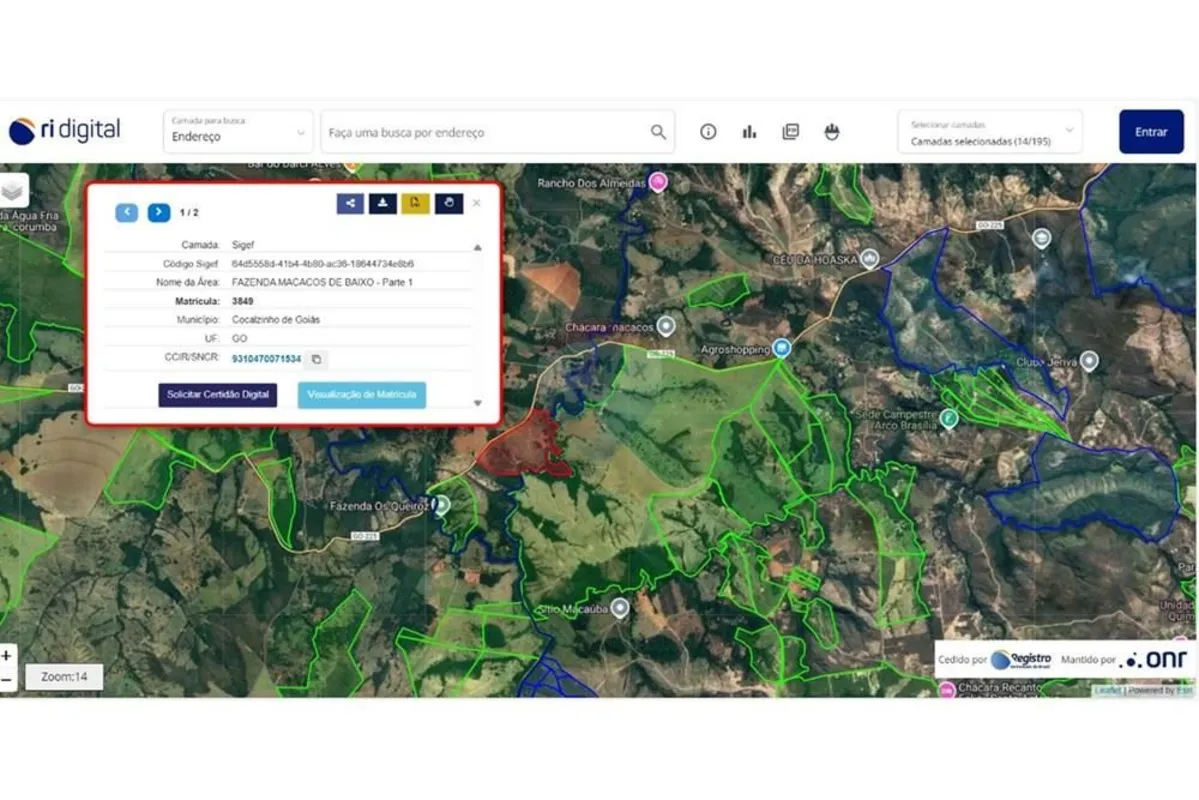Click the plug icon in the toolbar

pos(831,132)
